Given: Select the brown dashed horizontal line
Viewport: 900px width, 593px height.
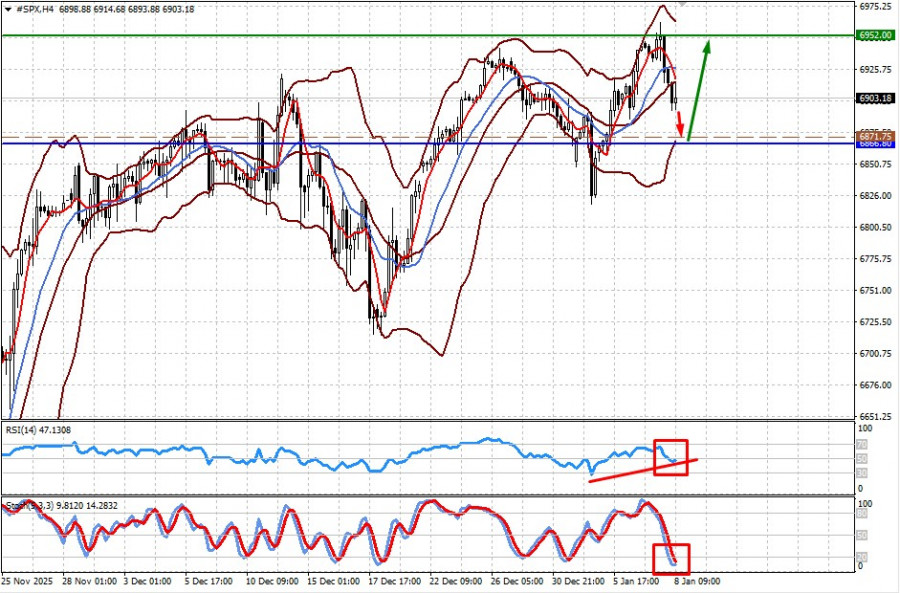Looking at the screenshot, I should pyautogui.click(x=400, y=136).
